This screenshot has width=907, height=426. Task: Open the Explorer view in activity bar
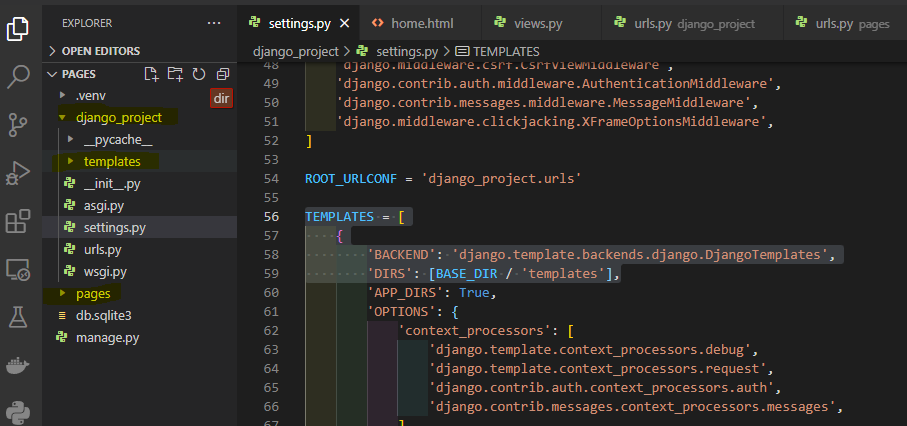pos(17,29)
